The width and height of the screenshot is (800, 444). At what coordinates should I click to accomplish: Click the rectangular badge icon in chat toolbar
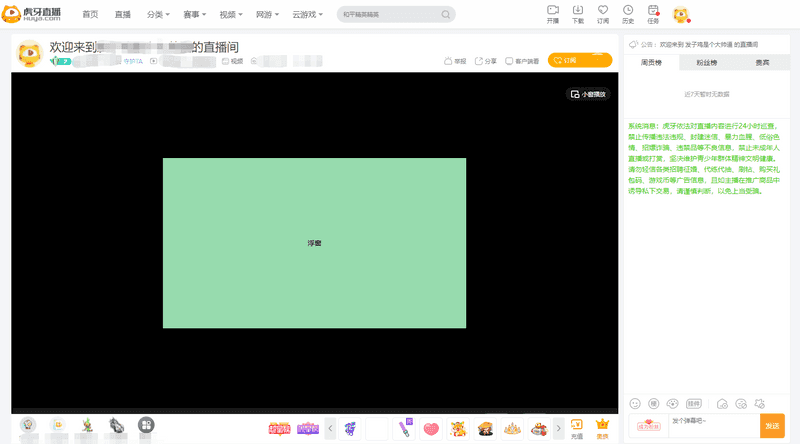[x=694, y=404]
